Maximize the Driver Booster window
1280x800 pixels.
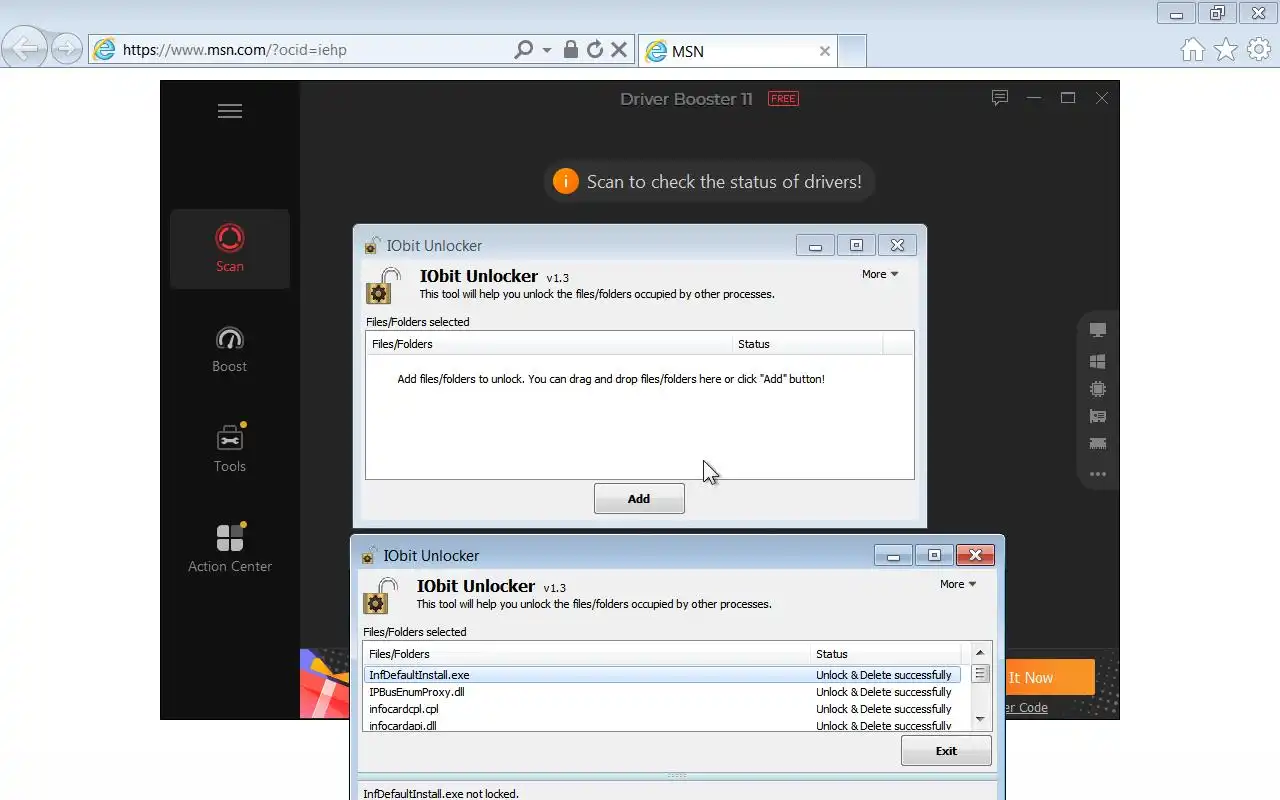click(x=1068, y=98)
